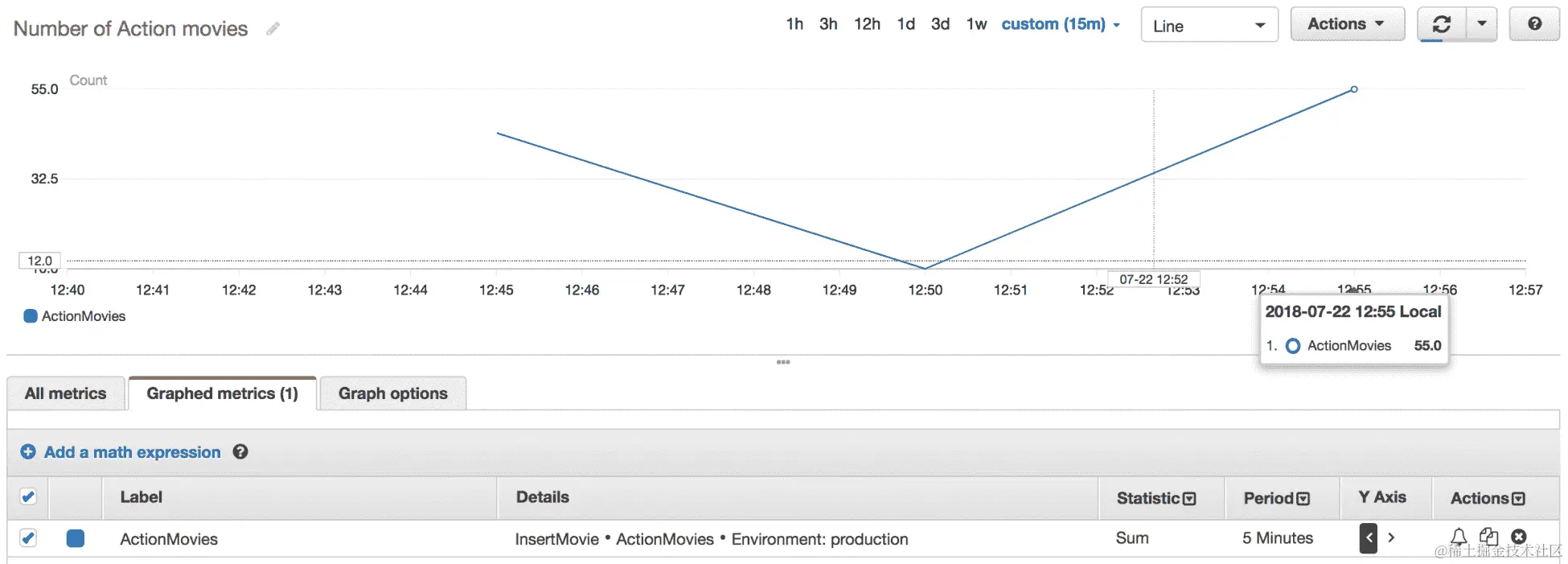Click the blue ActionMovies row color swatch
Image resolution: width=1568 pixels, height=564 pixels.
[x=76, y=538]
